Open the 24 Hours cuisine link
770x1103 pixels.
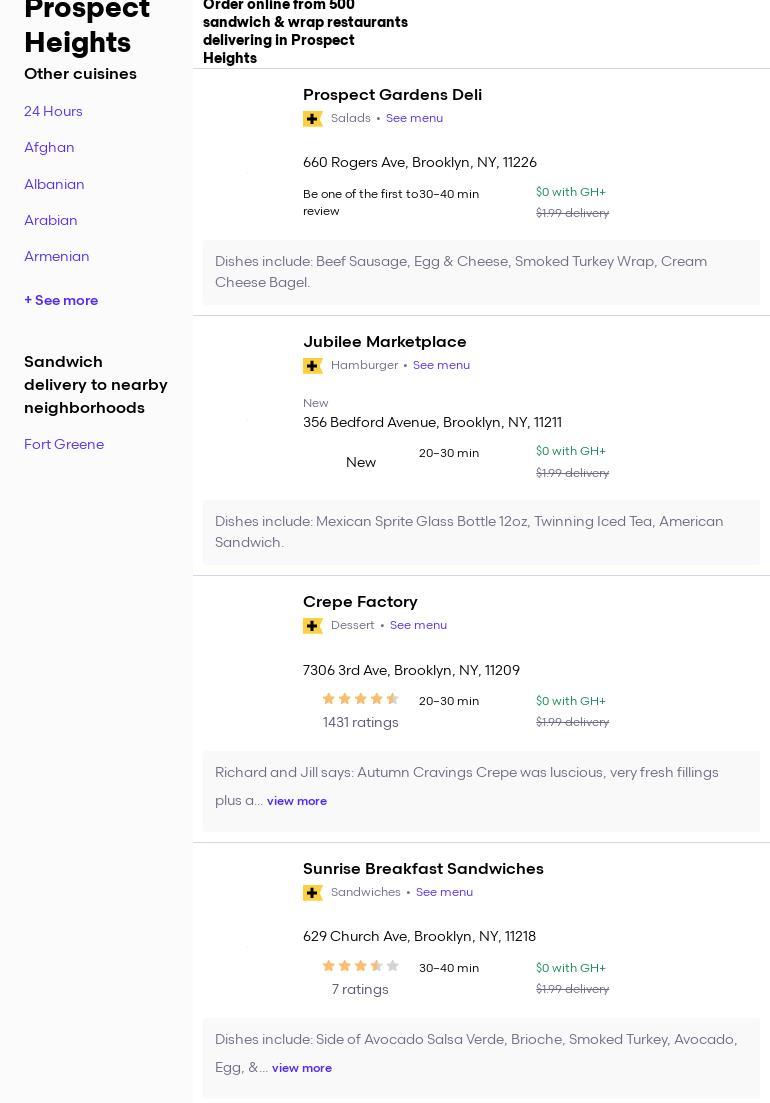53,111
